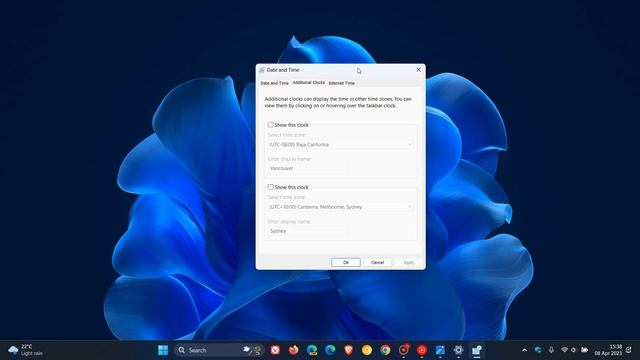Screen dimensions: 640x360
Task: Open the weather widget showing 22°C
Action: pyautogui.click(x=25, y=350)
